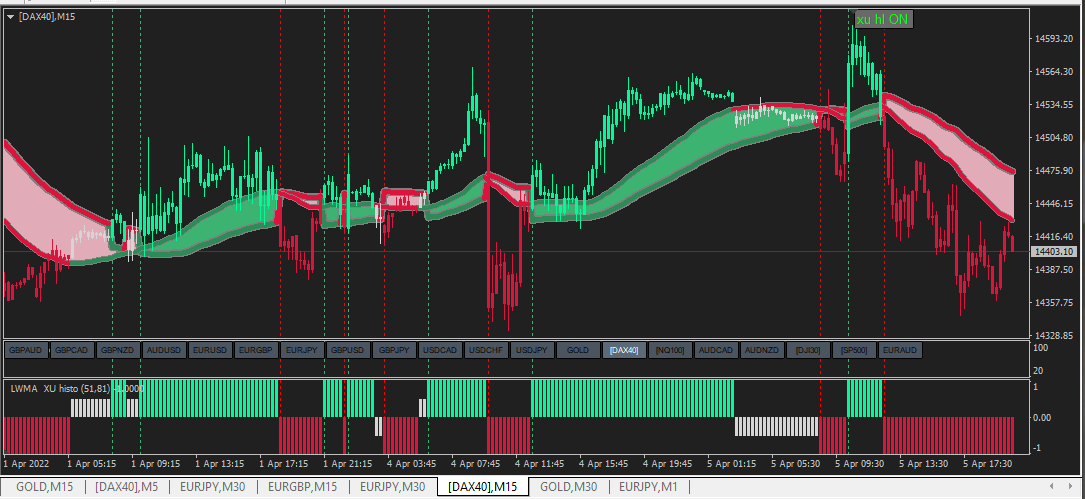Screen dimensions: 1085x499
Task: Load the [DJI30] symbol
Action: coord(808,350)
